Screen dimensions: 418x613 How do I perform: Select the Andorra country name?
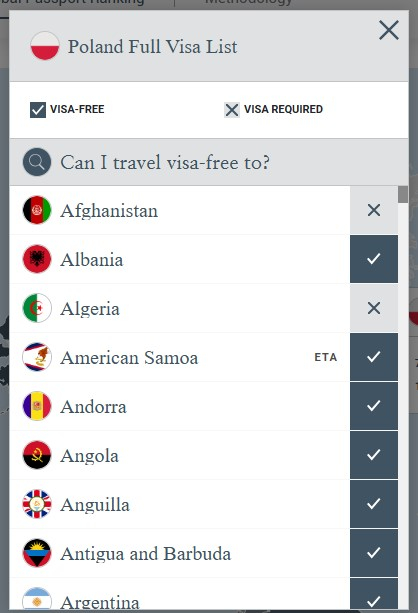(93, 407)
